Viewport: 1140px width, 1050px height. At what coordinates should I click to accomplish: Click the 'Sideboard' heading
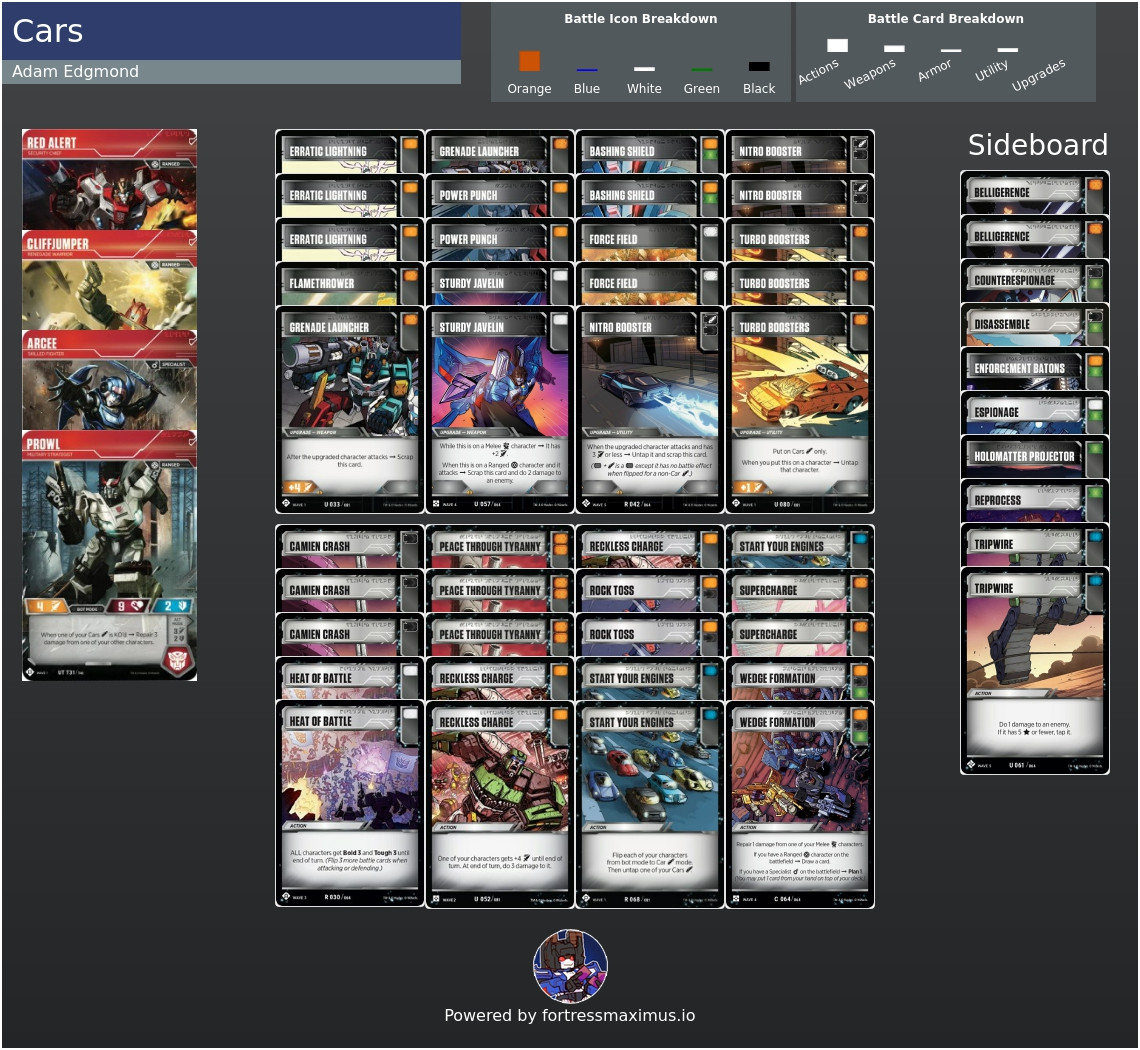[x=1037, y=145]
